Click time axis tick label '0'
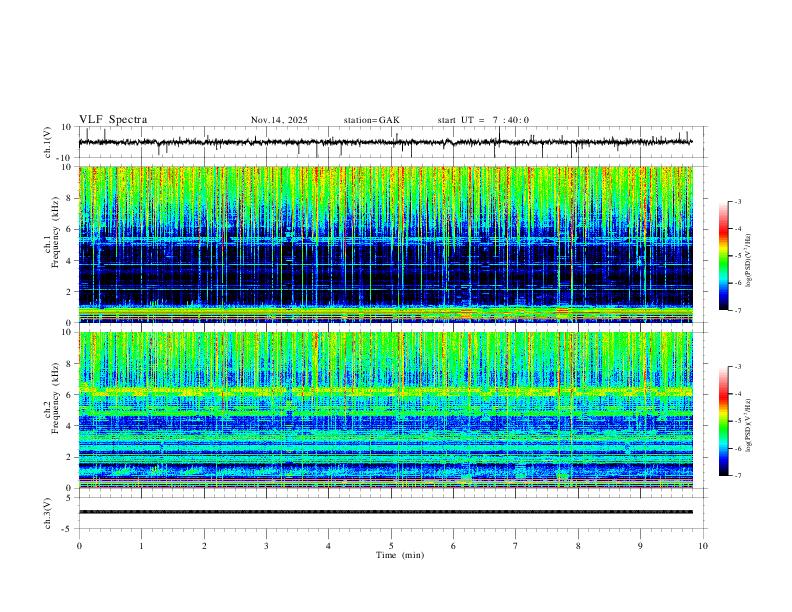792x612 pixels. (x=79, y=546)
